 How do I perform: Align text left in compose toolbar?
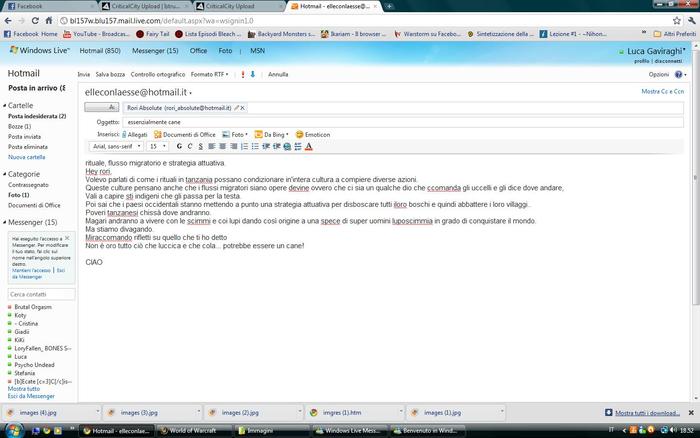point(212,146)
